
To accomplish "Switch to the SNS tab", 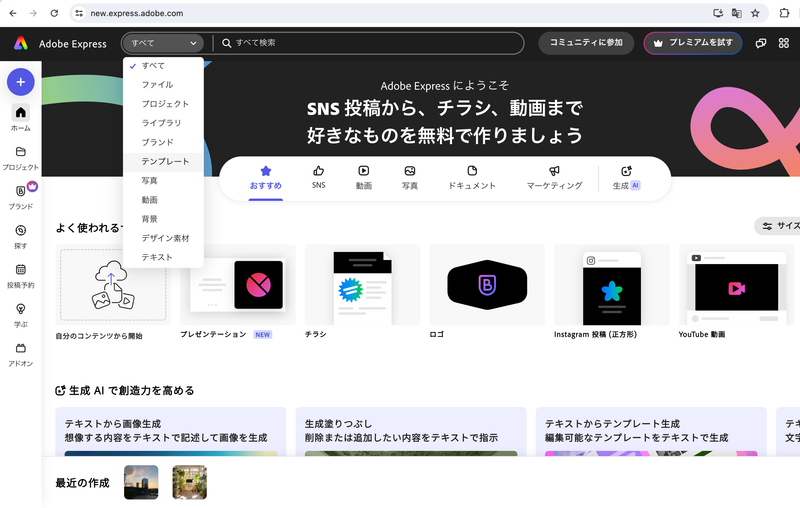I will [318, 178].
